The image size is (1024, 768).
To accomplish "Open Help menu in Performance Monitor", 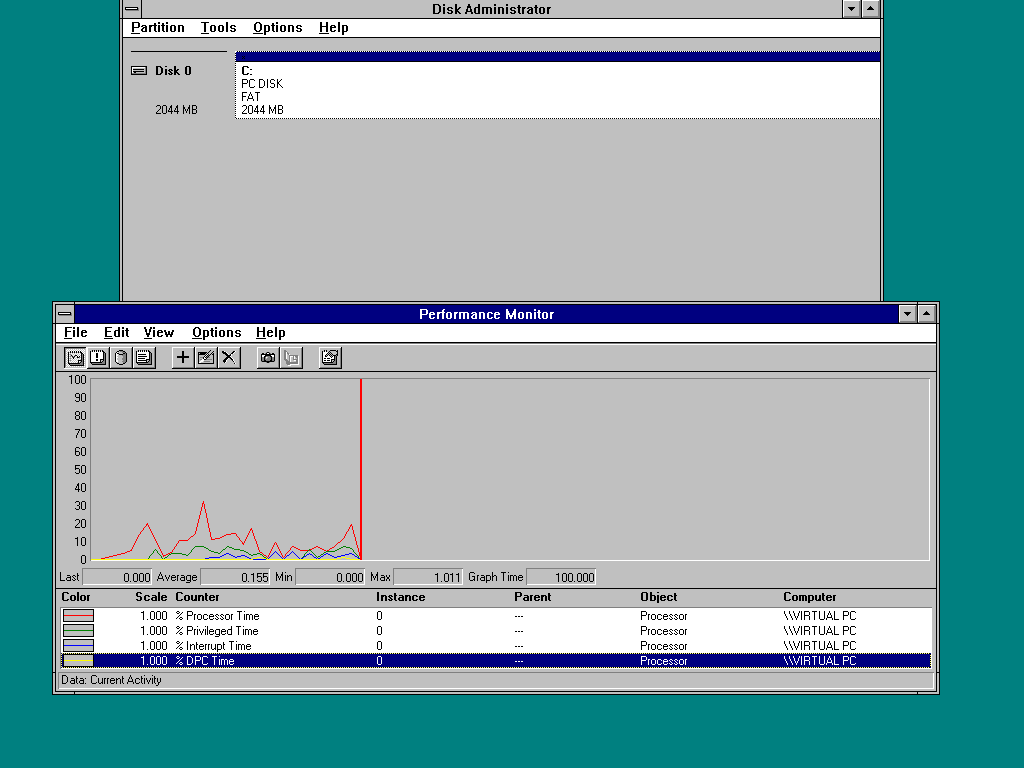I will (x=270, y=332).
